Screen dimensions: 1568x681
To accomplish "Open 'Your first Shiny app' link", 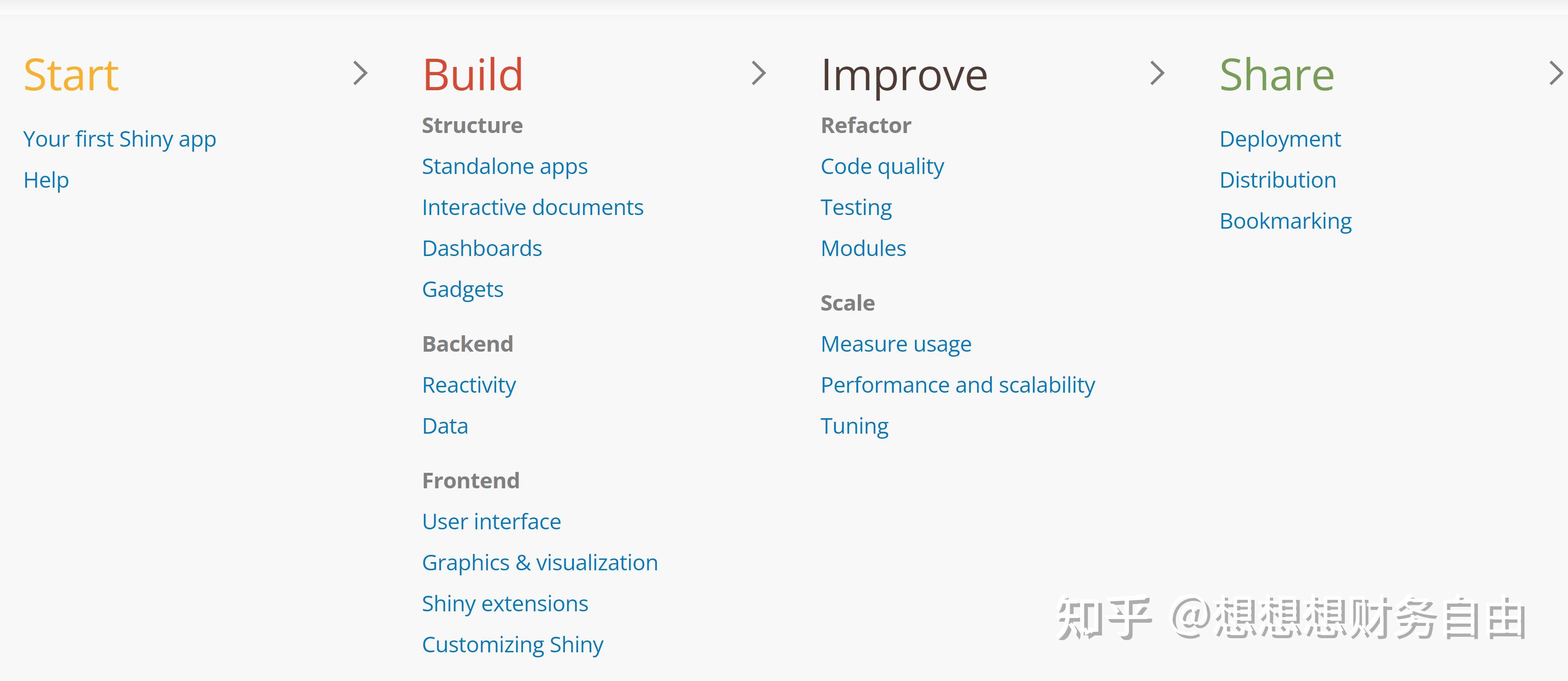I will coord(119,139).
